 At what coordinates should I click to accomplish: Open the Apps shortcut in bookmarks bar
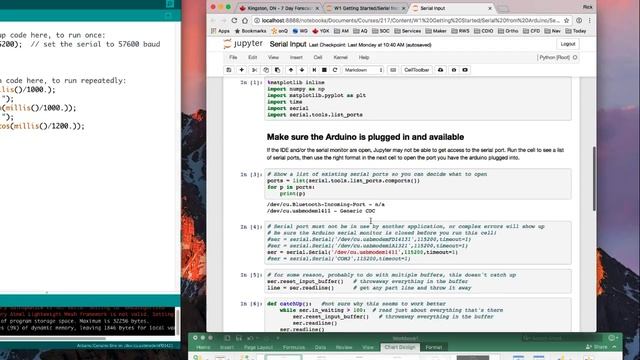point(220,31)
